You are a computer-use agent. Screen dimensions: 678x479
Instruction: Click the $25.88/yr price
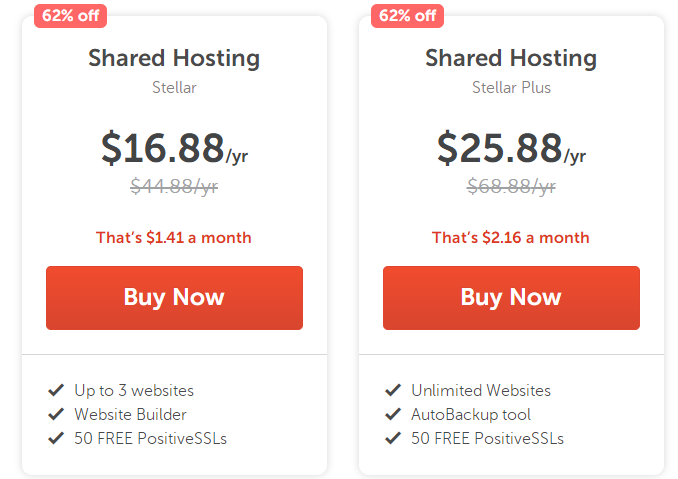point(511,148)
